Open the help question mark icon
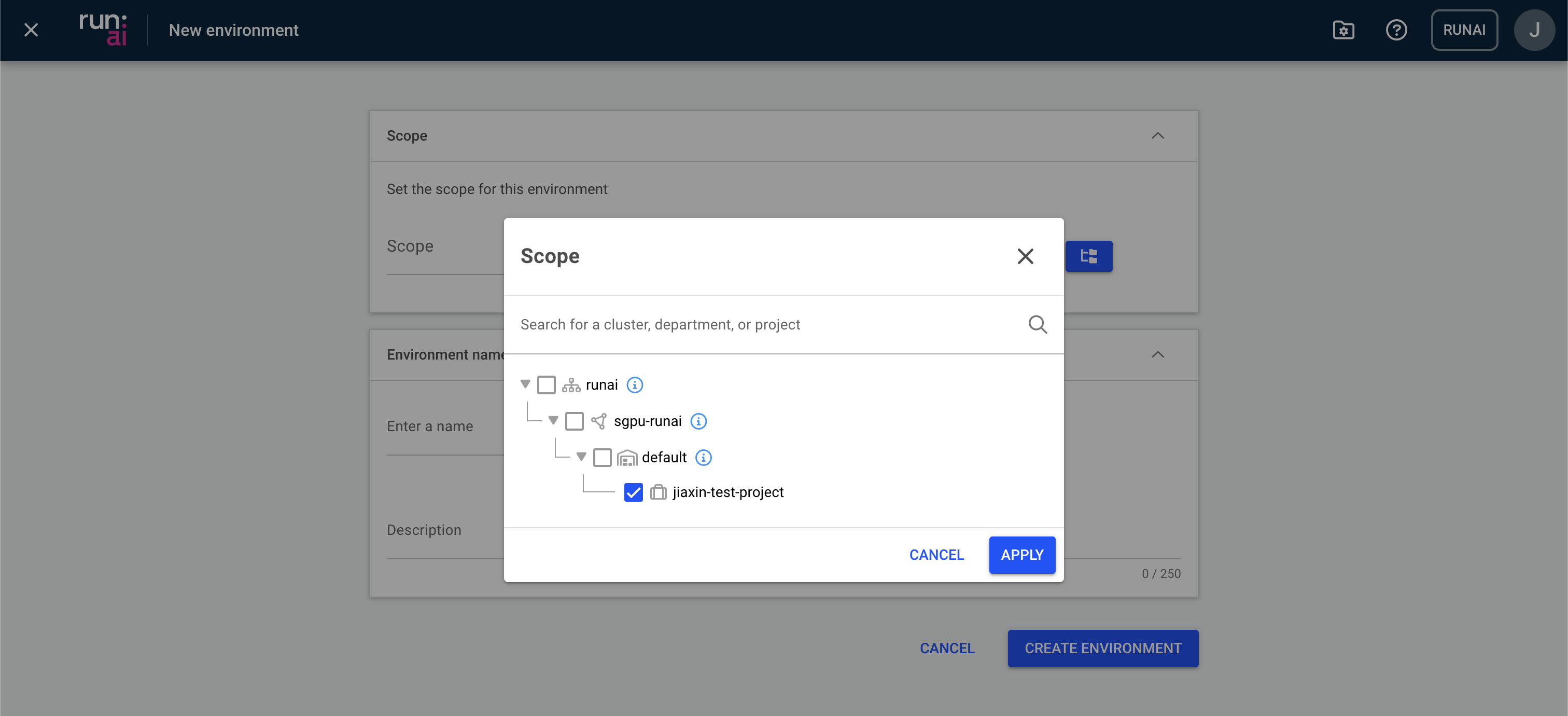Screen dimensions: 1568x716 pyautogui.click(x=1396, y=30)
